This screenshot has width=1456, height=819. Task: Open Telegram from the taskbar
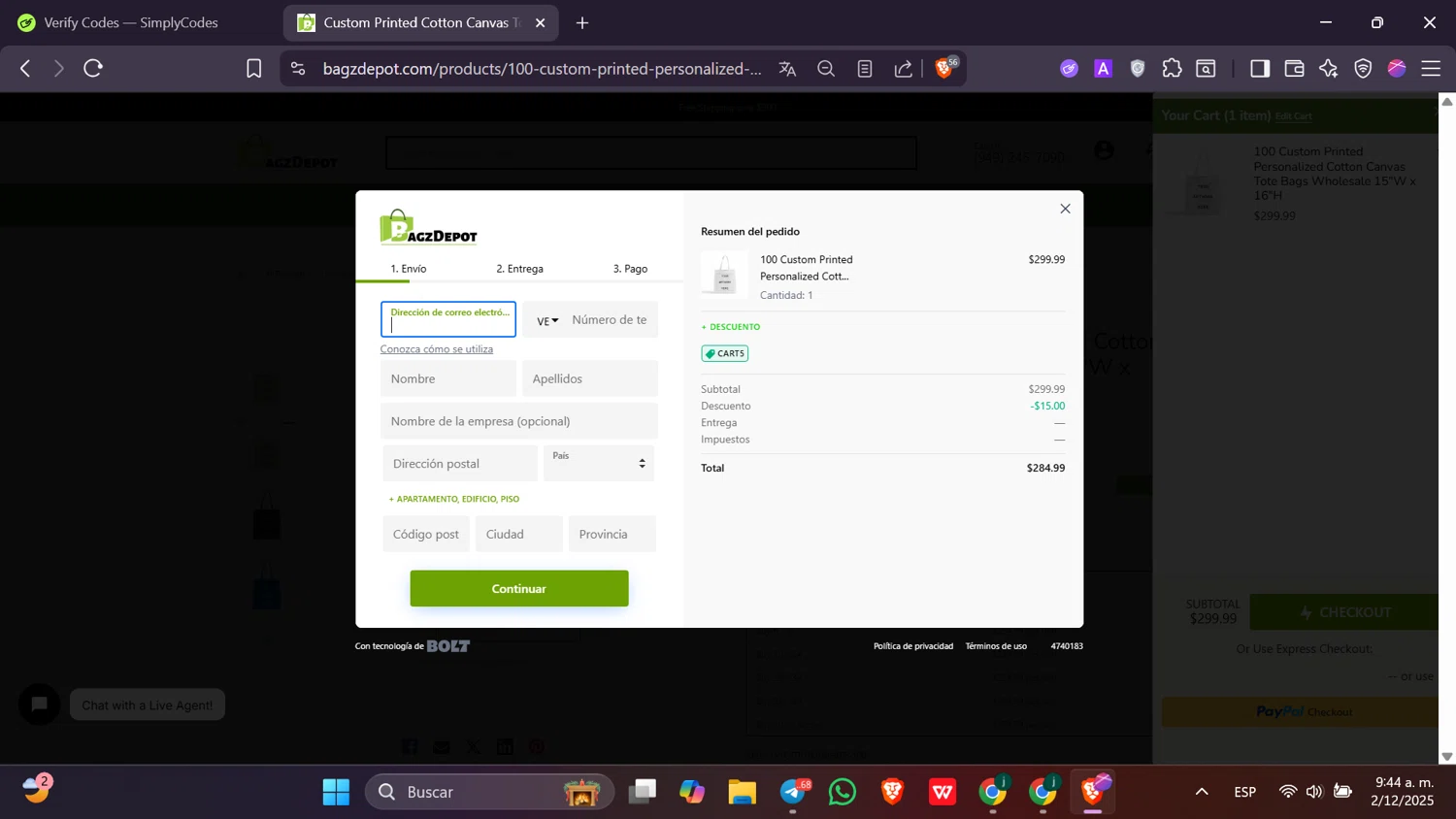point(793,792)
